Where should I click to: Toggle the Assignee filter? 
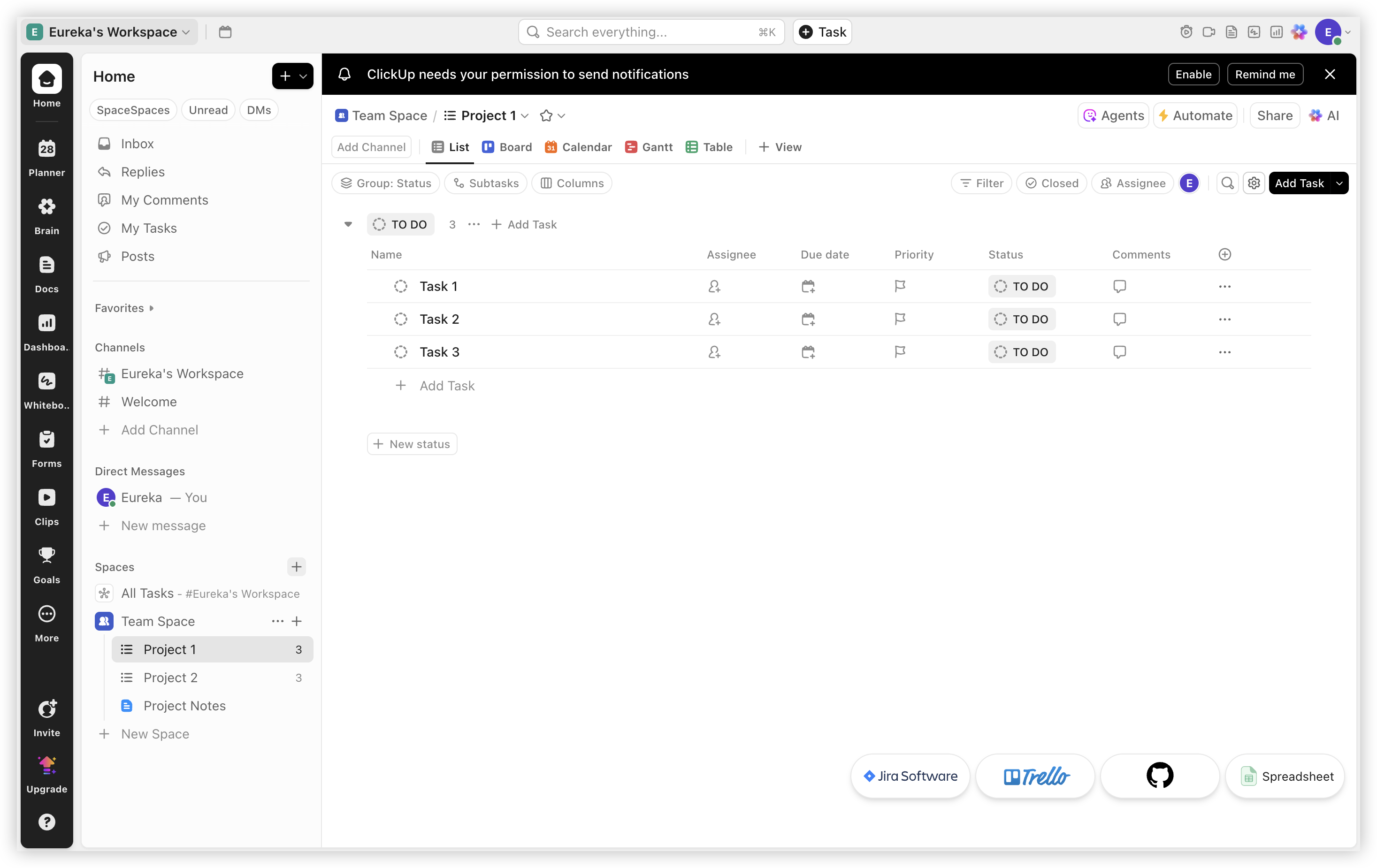click(1132, 183)
